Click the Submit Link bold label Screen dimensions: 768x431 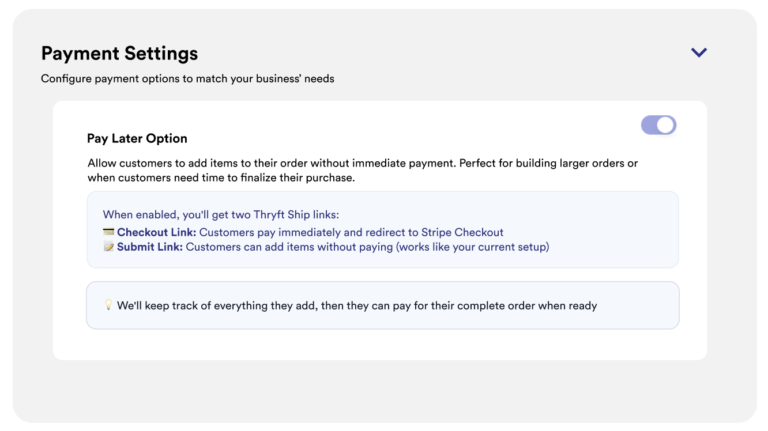click(x=149, y=247)
